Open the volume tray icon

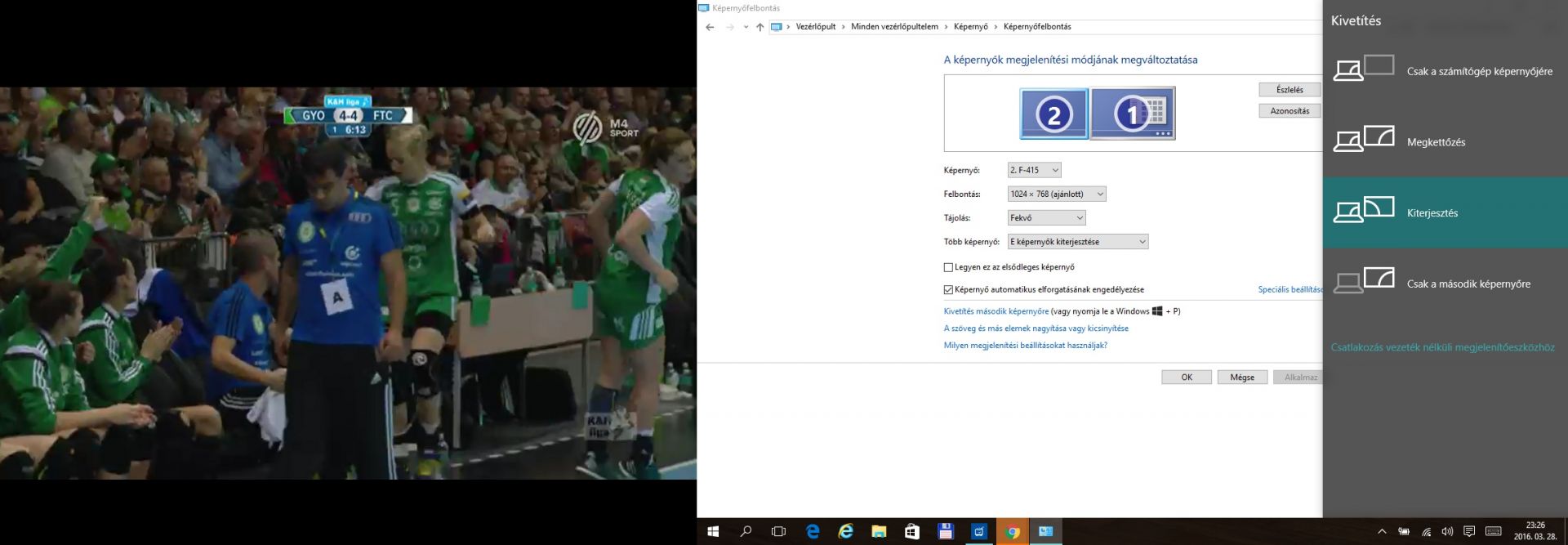(x=1447, y=532)
